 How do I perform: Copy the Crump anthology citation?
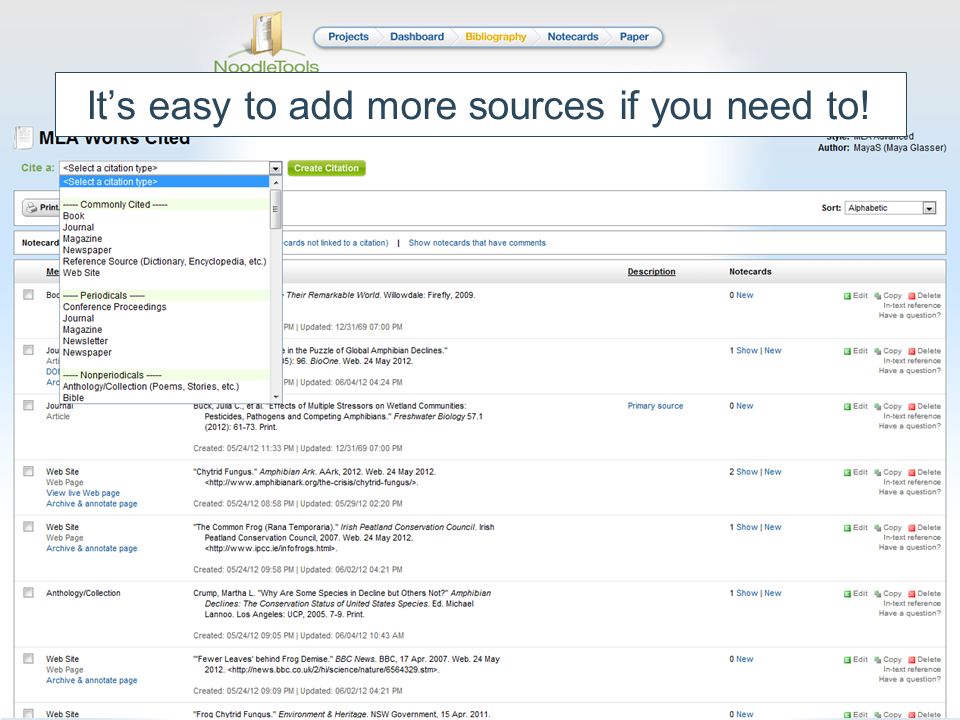tap(888, 594)
